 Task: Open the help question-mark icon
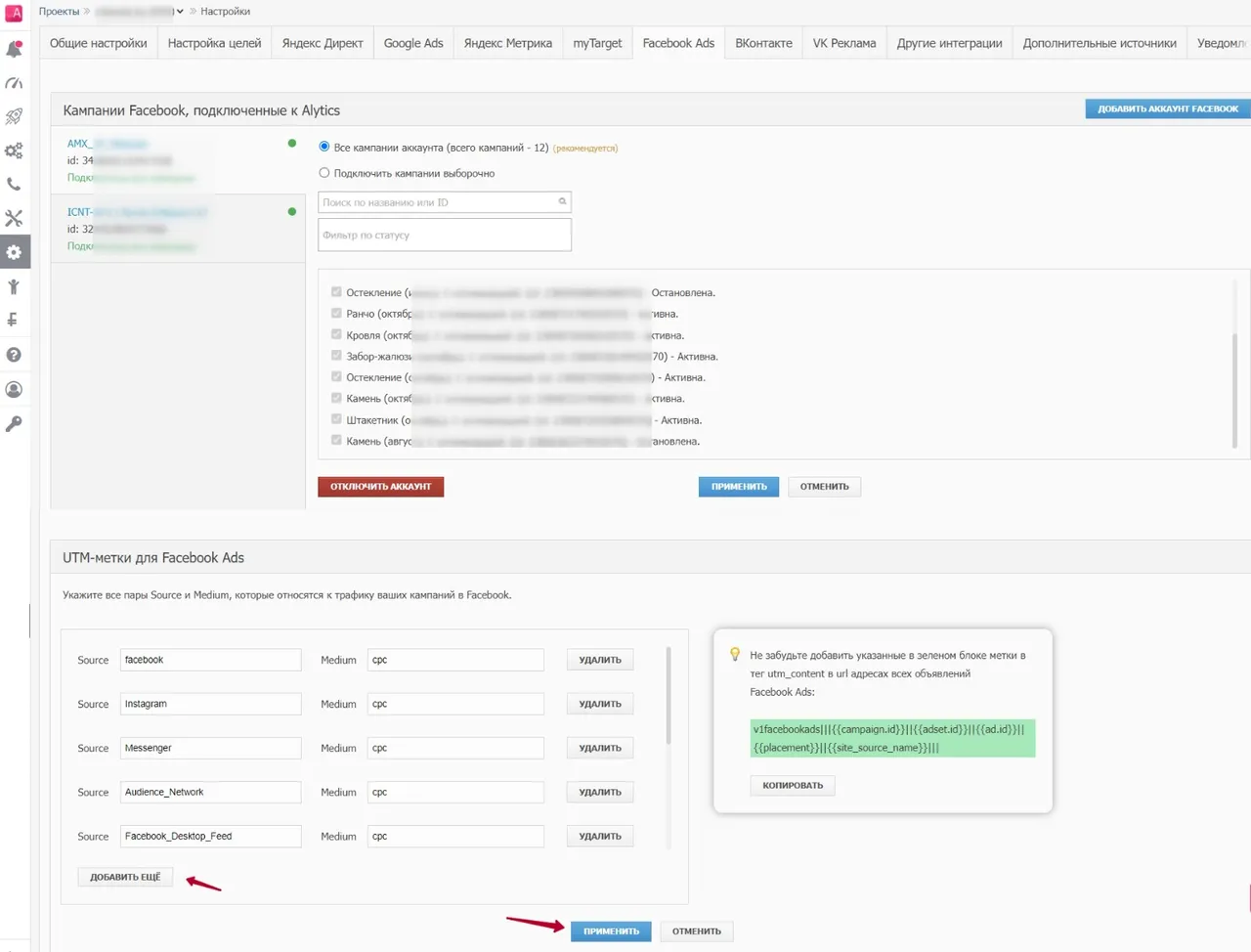pyautogui.click(x=14, y=355)
